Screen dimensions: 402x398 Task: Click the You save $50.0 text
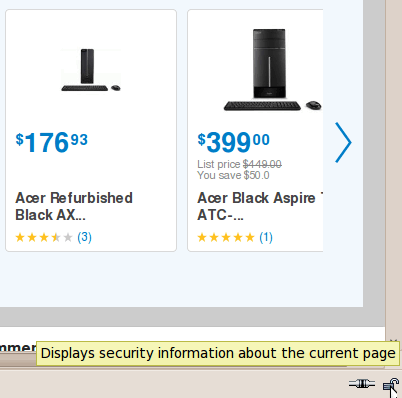tap(233, 175)
